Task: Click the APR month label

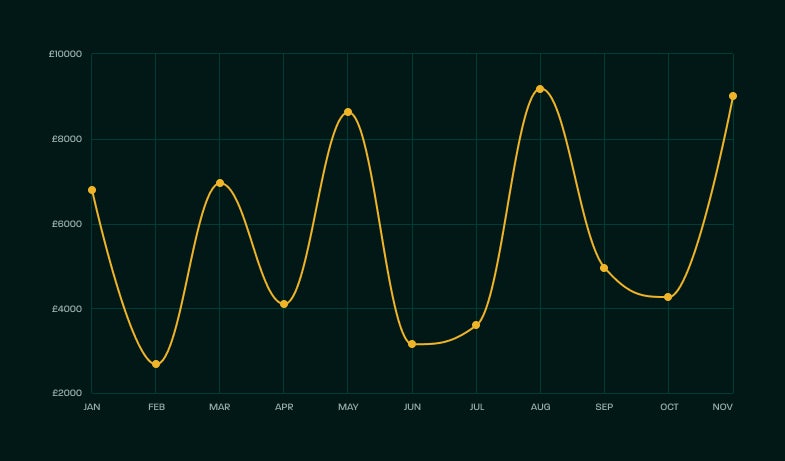Action: click(284, 407)
